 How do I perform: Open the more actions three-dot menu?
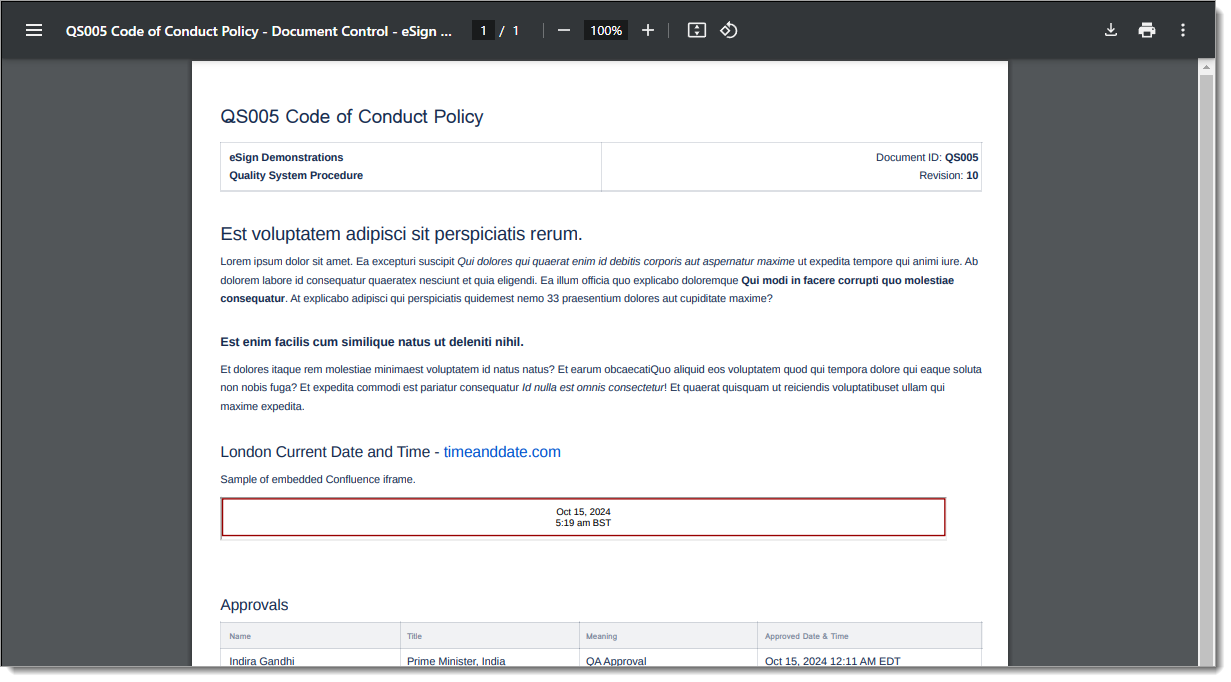click(1183, 30)
